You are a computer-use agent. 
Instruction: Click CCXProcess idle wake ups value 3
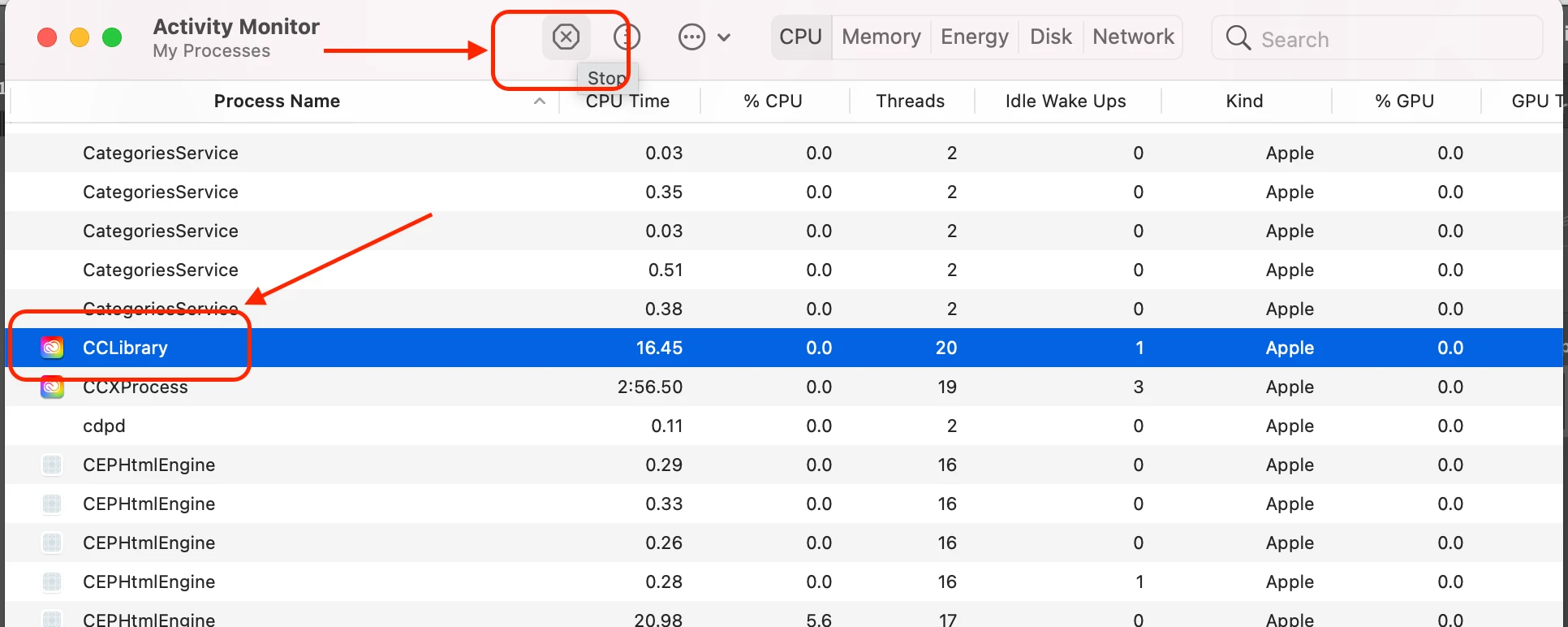tap(1139, 387)
